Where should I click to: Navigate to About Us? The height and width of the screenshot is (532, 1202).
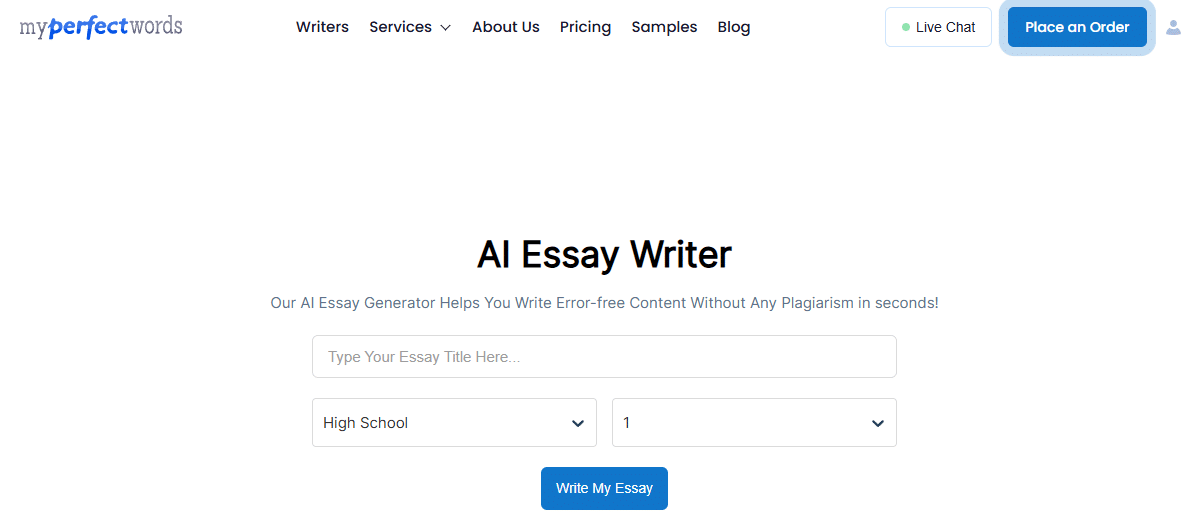506,27
